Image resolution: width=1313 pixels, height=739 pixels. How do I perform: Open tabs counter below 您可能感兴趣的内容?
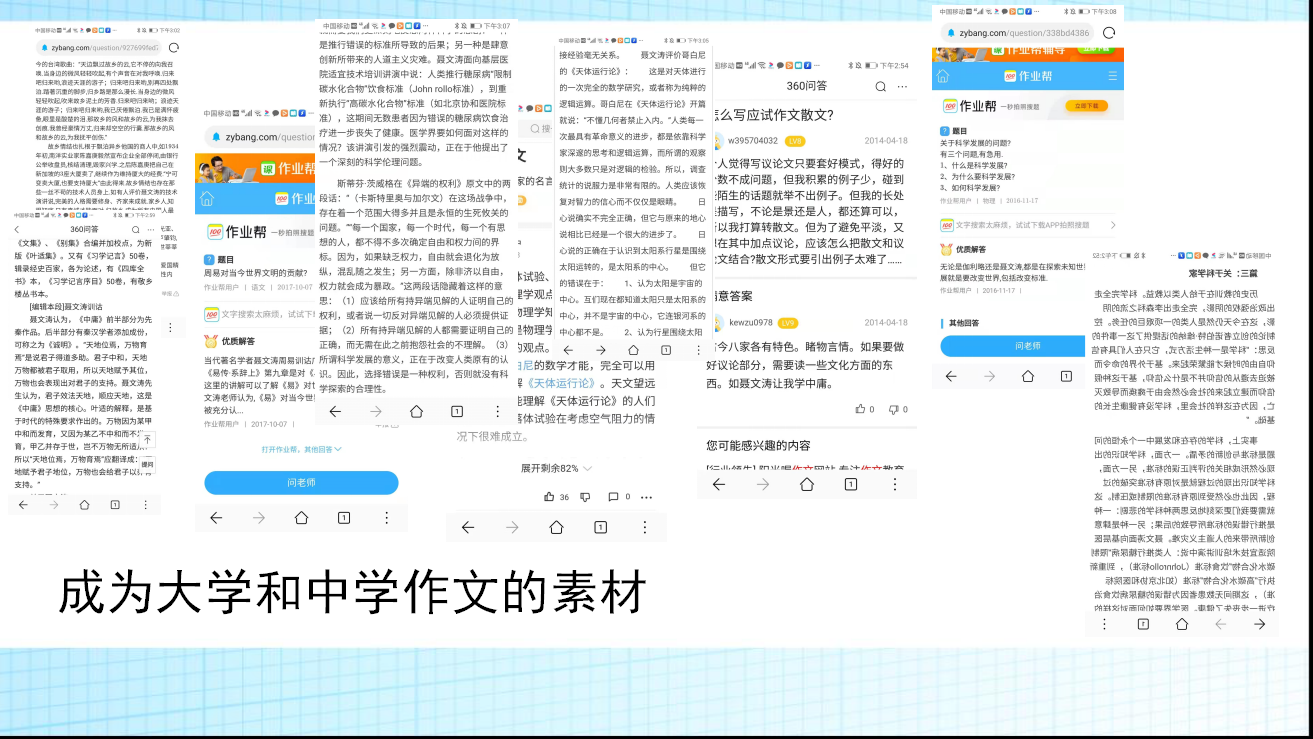[850, 484]
